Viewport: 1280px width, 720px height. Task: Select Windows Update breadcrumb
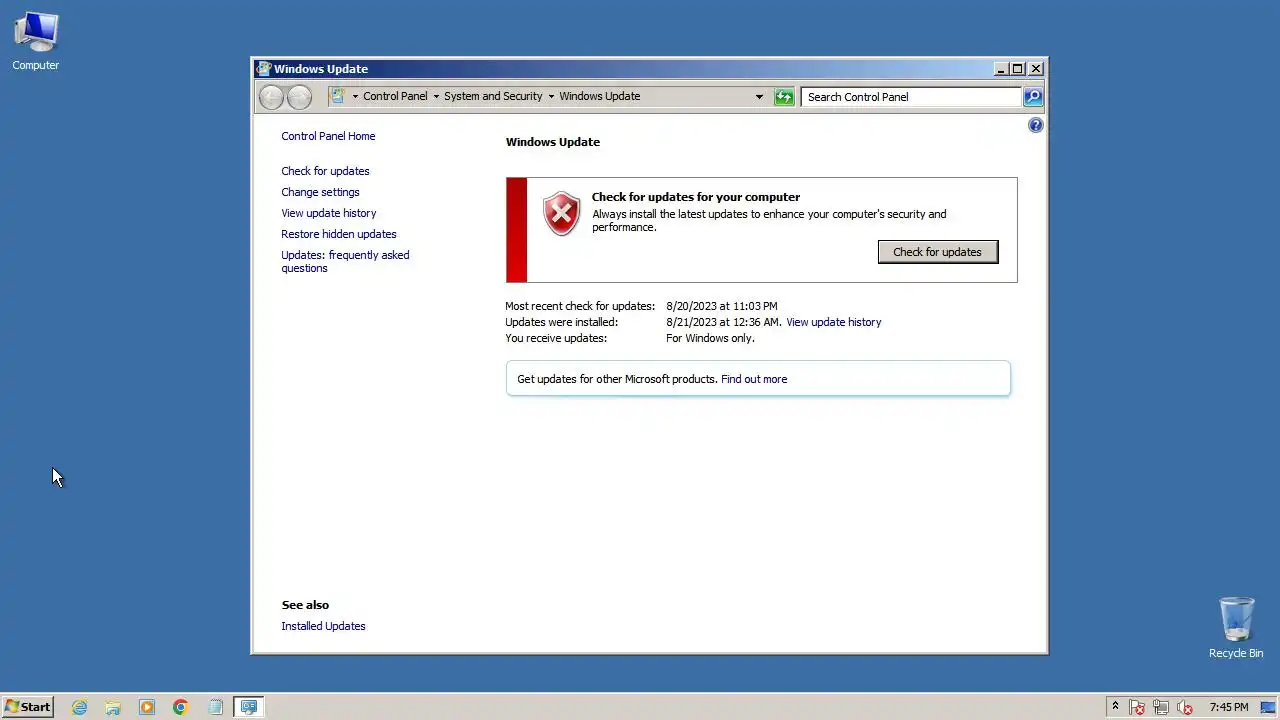(599, 96)
